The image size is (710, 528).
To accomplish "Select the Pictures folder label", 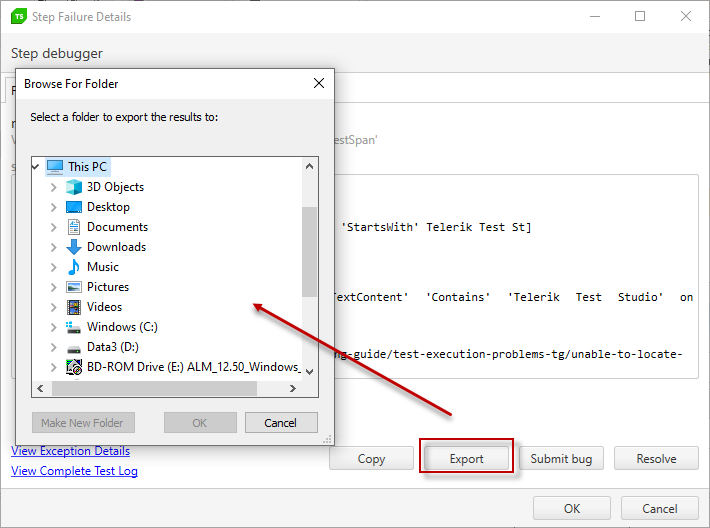I will pyautogui.click(x=108, y=287).
